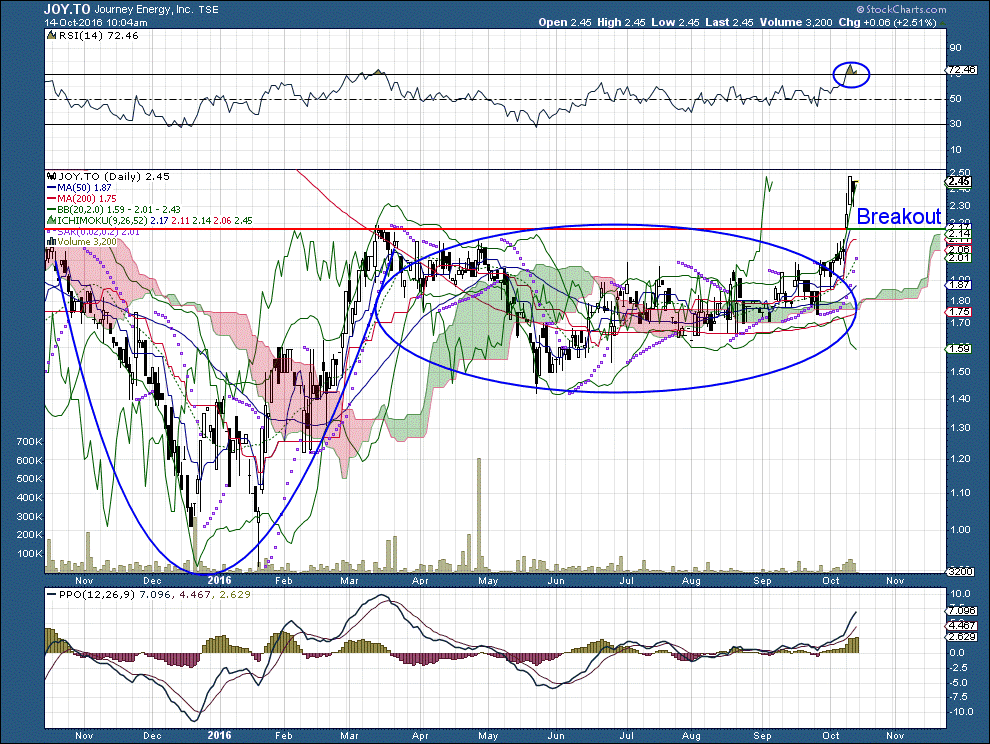This screenshot has width=990, height=744.
Task: Click the 1.30 label on the price axis
Action: [960, 428]
